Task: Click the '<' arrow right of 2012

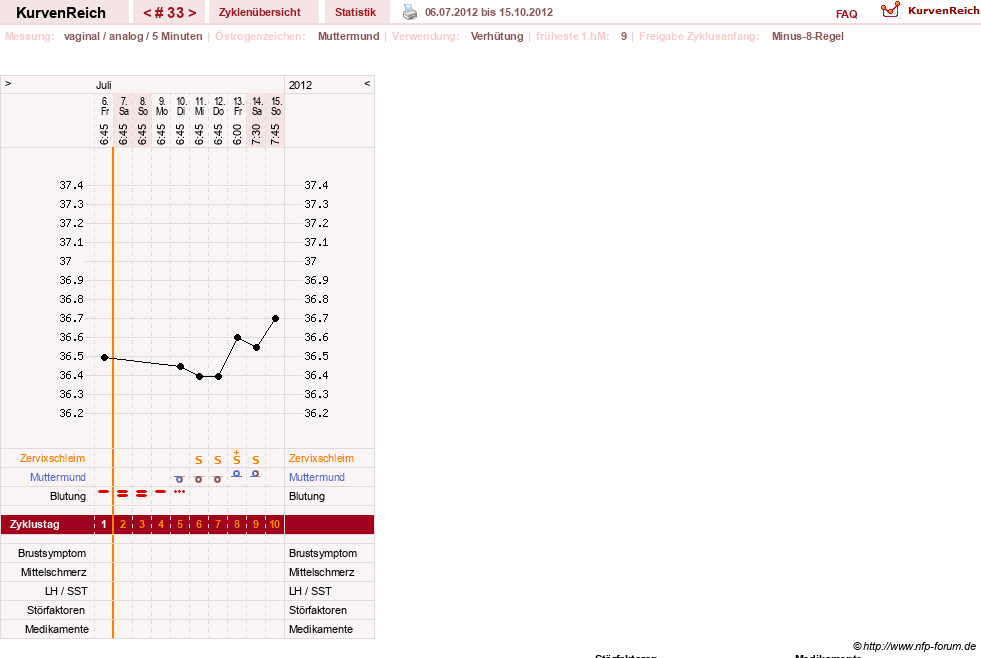Action: pyautogui.click(x=367, y=83)
